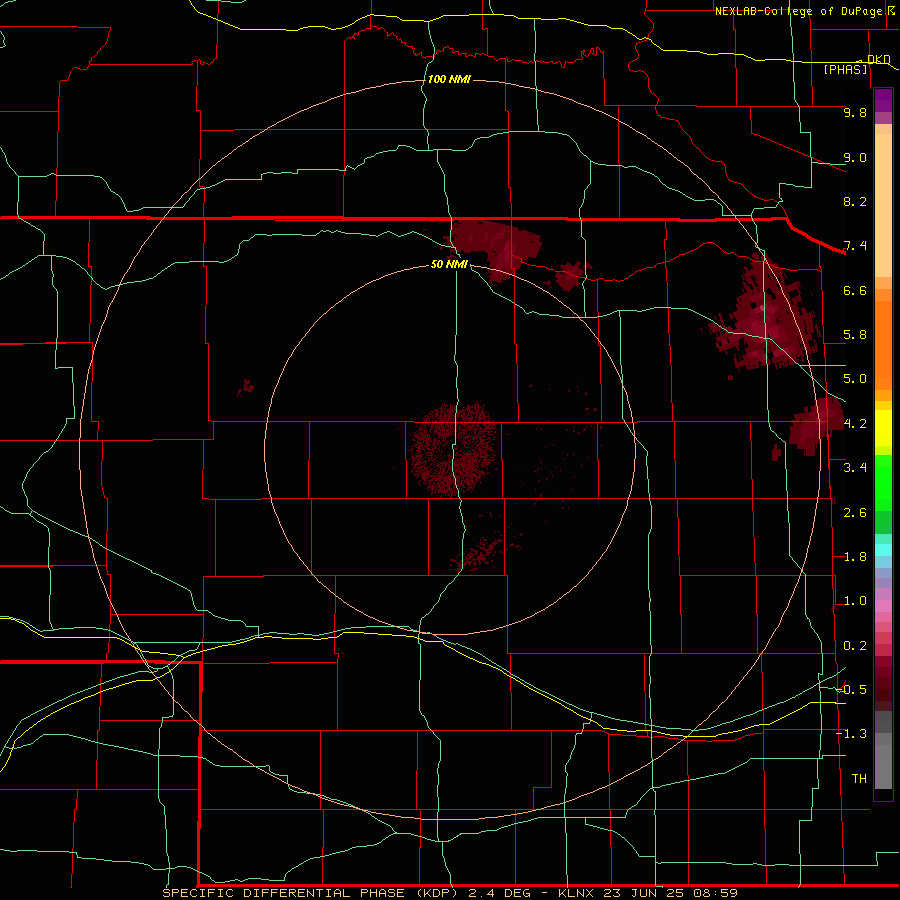Pick the pink swatch beside 1.0
900x900 pixels.
pyautogui.click(x=883, y=606)
